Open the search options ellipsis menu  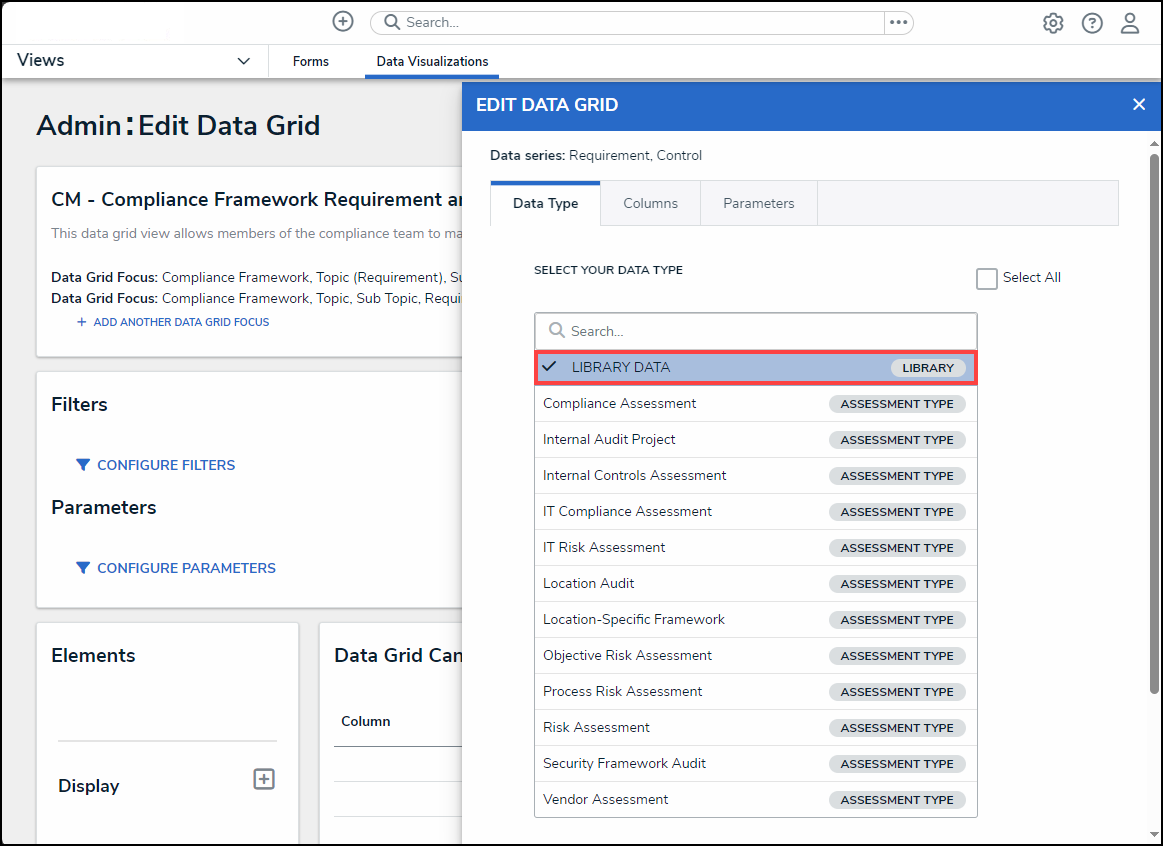point(898,22)
